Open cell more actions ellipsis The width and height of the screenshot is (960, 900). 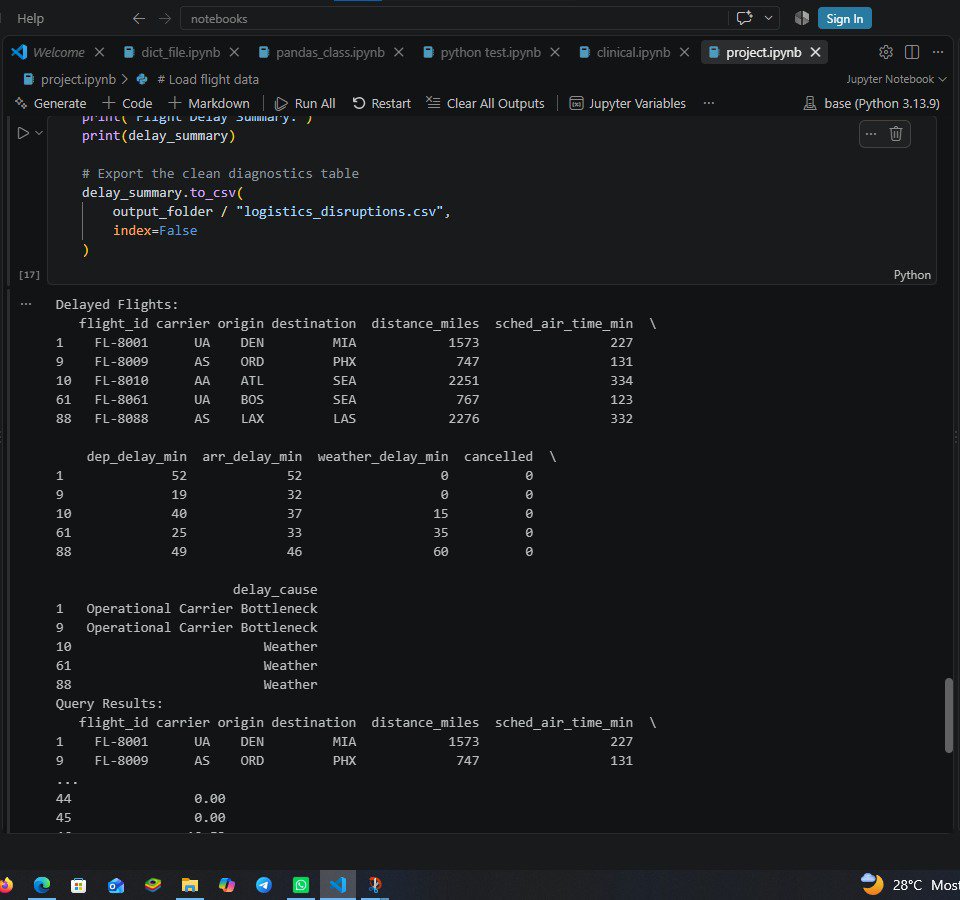point(871,133)
